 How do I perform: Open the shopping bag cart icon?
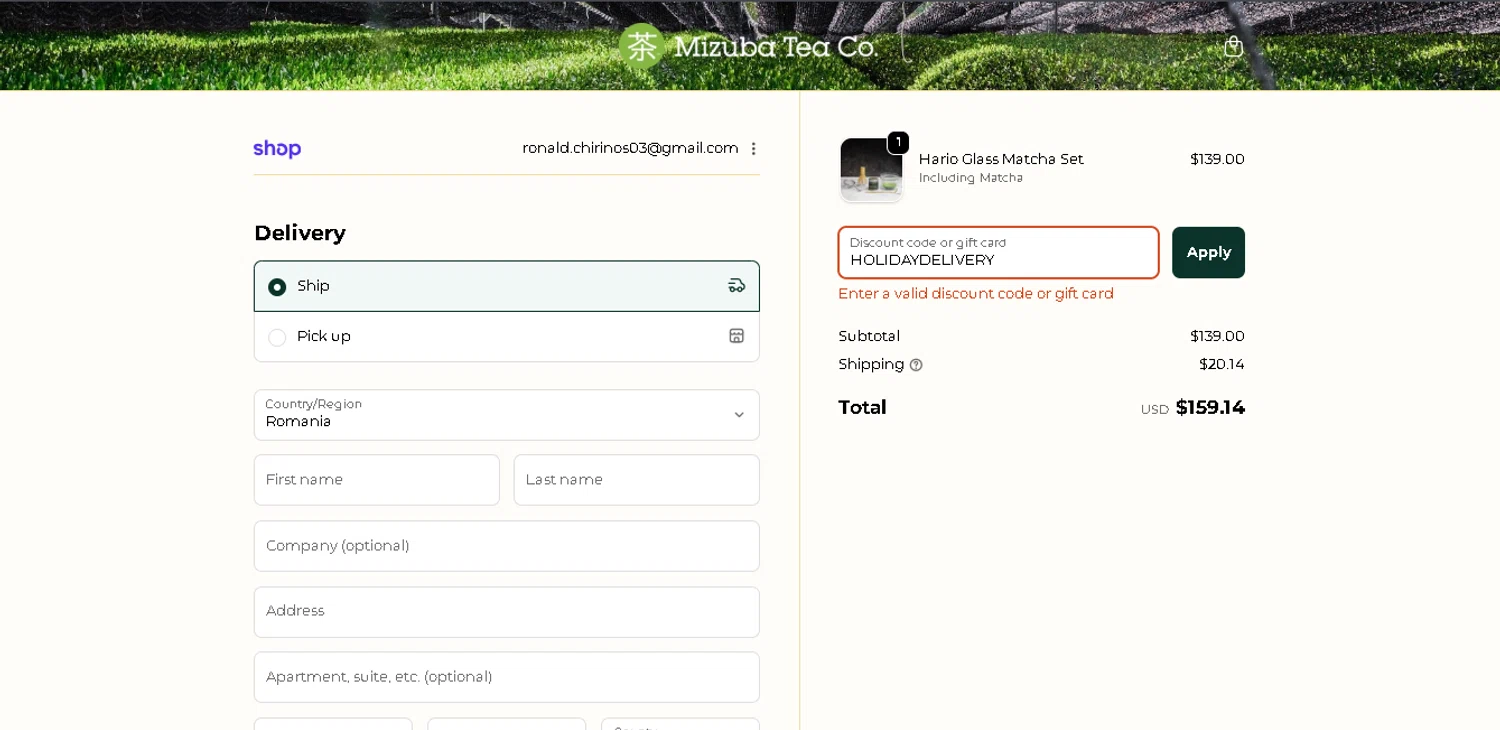click(1233, 46)
